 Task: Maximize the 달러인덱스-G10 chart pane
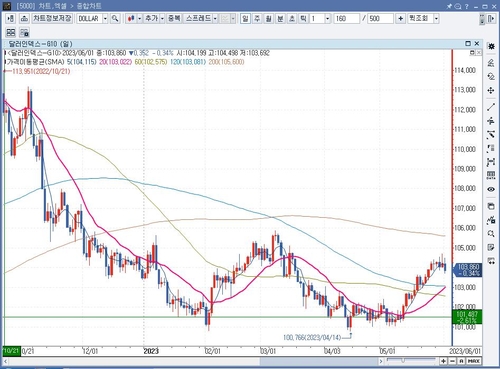pyautogui.click(x=468, y=44)
